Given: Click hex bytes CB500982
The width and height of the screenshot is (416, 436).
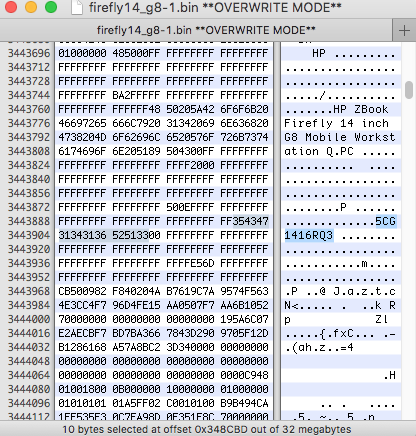Looking at the screenshot, I should point(82,291).
